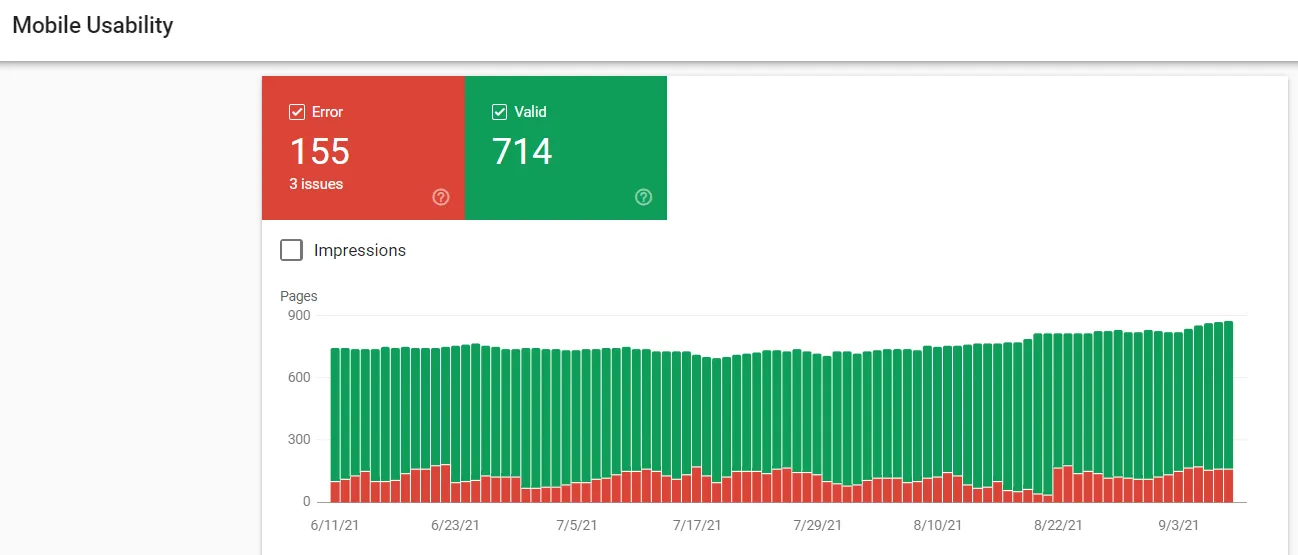The height and width of the screenshot is (555, 1298).
Task: Pick the 8/22/21 date on the chart axis
Action: pos(1059,525)
